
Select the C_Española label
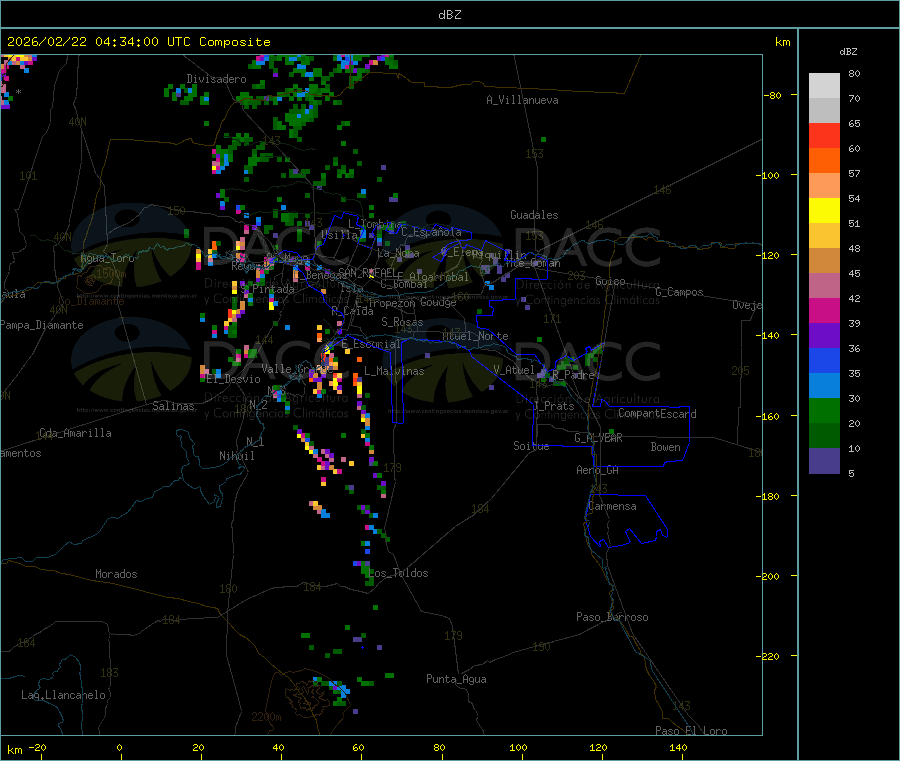point(432,232)
